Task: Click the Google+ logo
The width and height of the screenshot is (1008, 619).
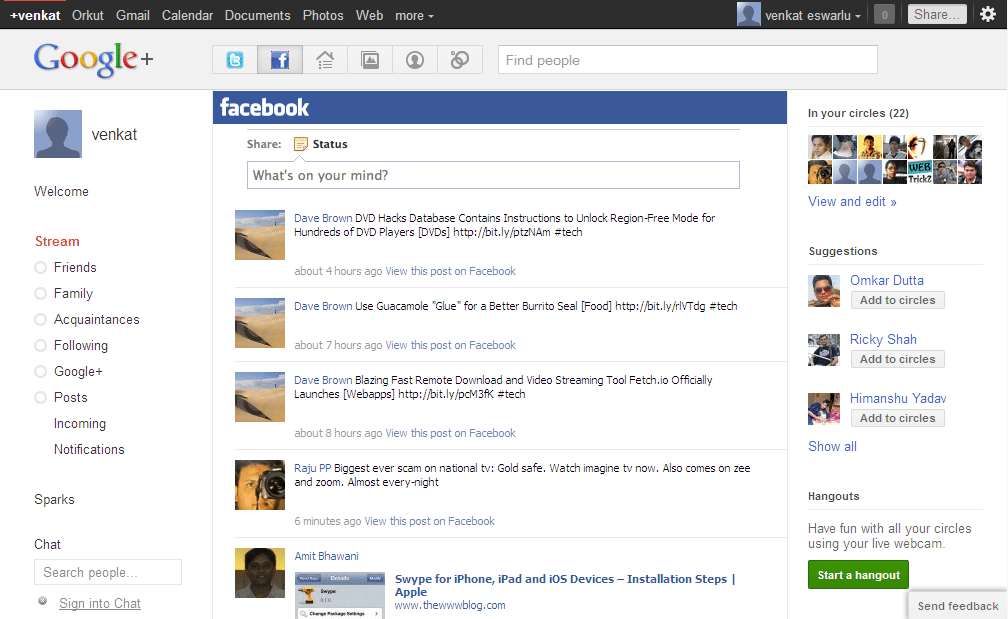Action: 93,59
